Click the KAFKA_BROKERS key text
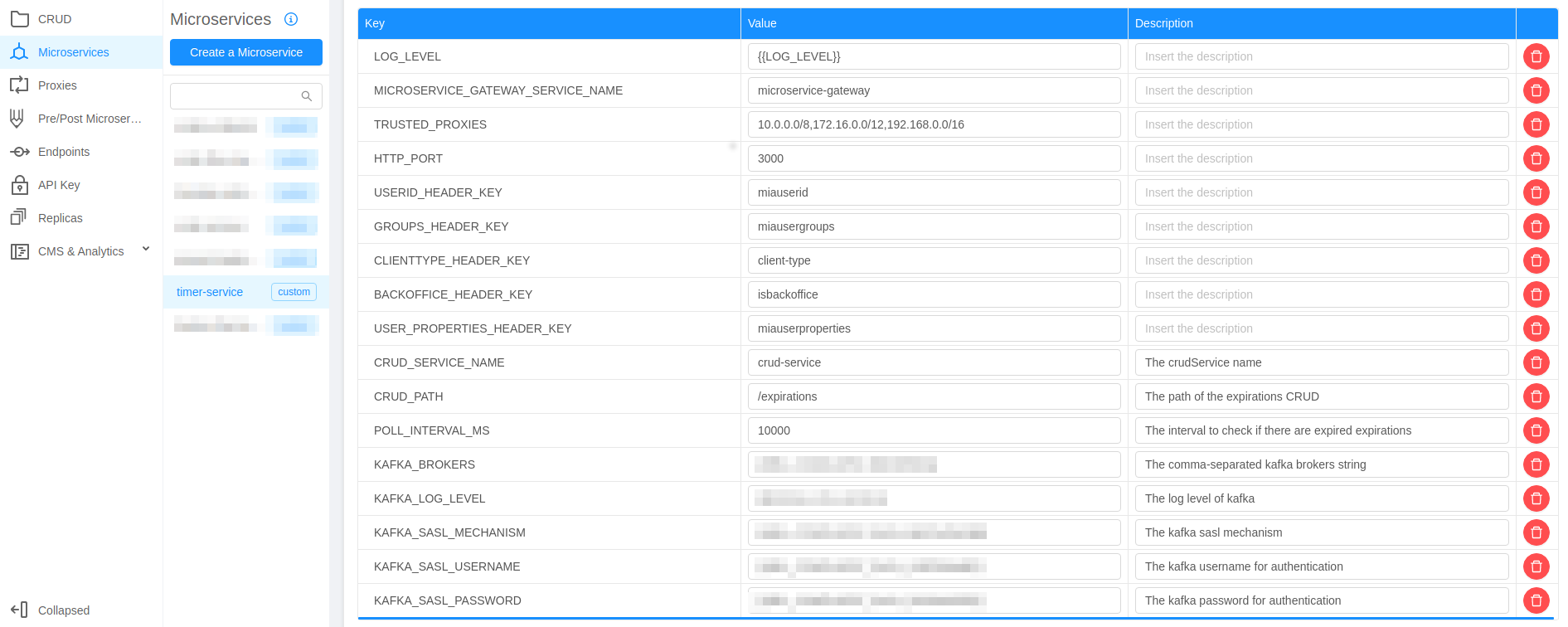The width and height of the screenshot is (1568, 627). (425, 464)
